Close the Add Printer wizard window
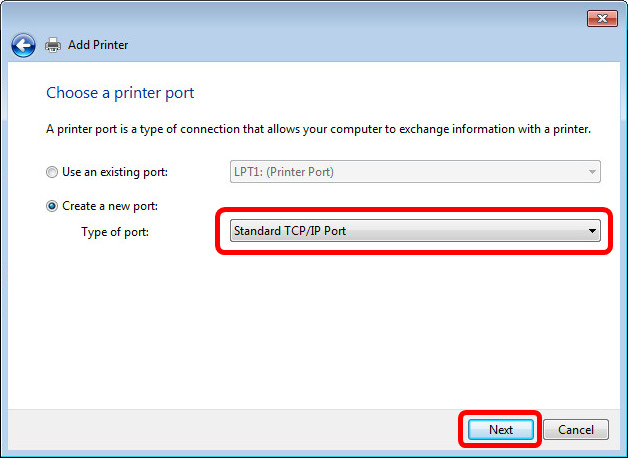628x458 pixels. [600, 18]
